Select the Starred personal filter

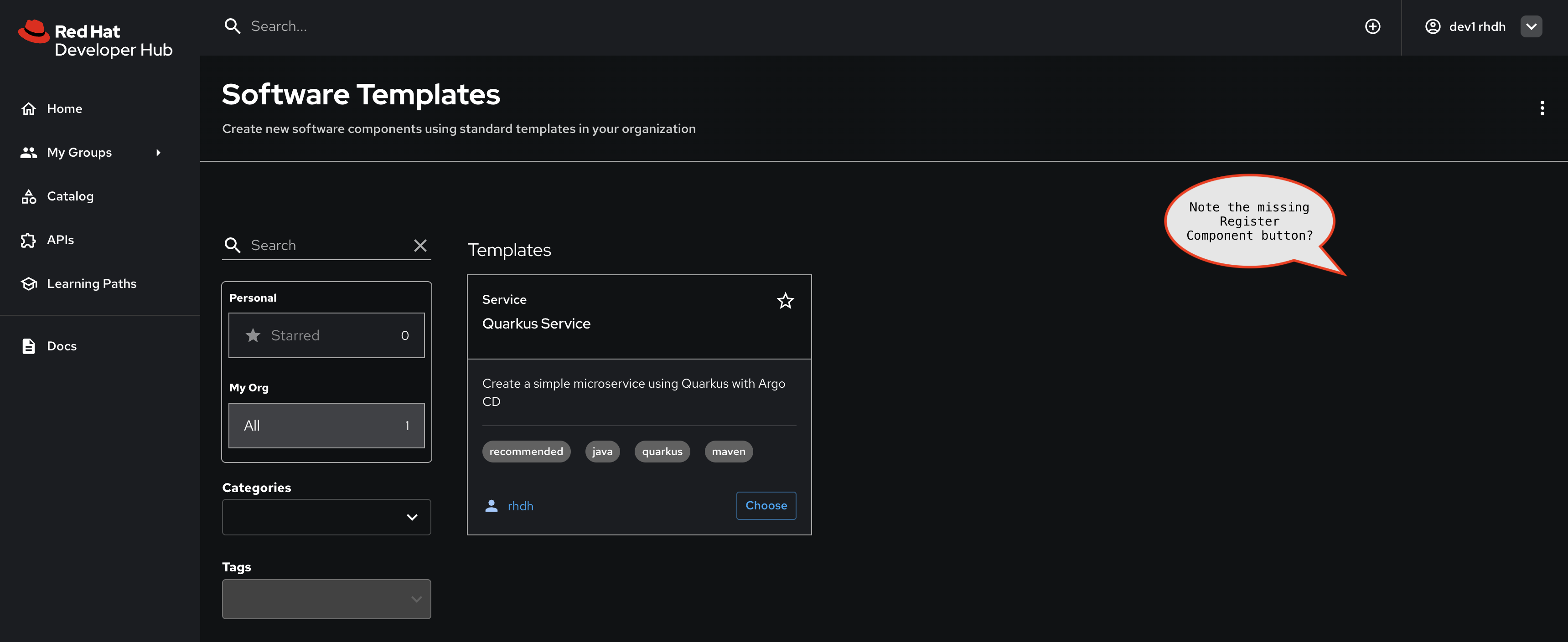[326, 335]
